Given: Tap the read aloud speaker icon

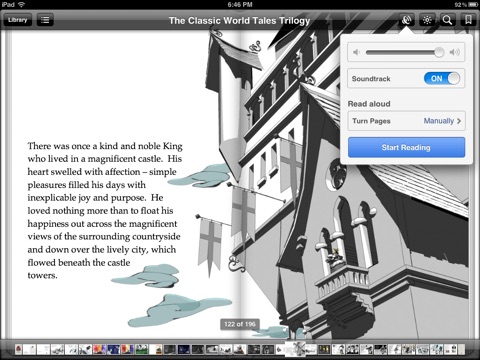Looking at the screenshot, I should point(406,20).
